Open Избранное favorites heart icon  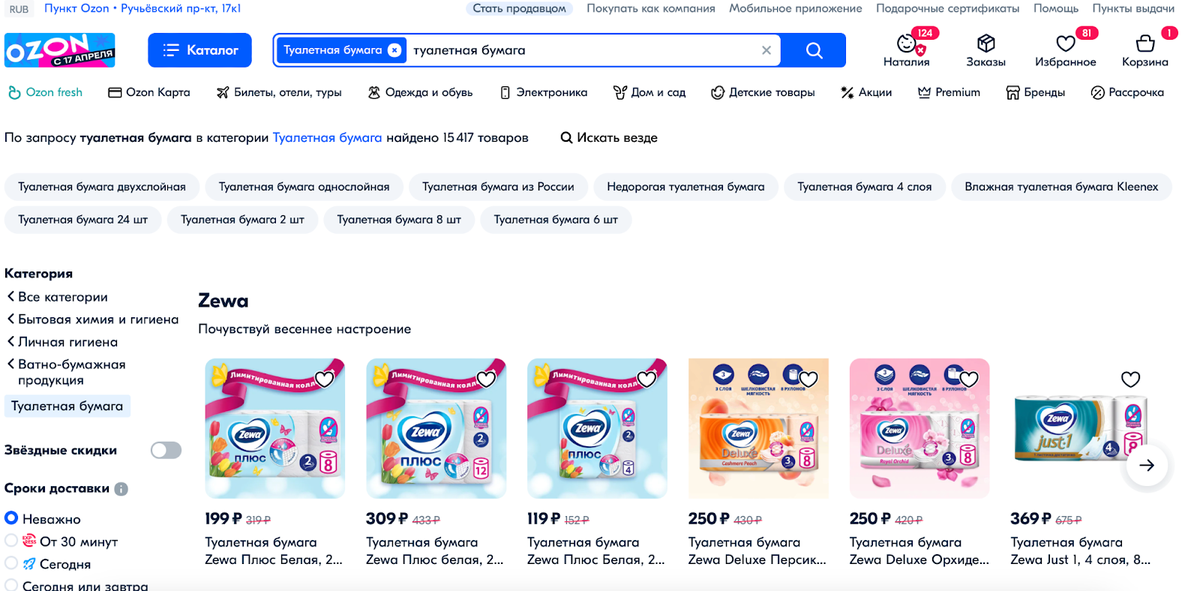(1066, 44)
